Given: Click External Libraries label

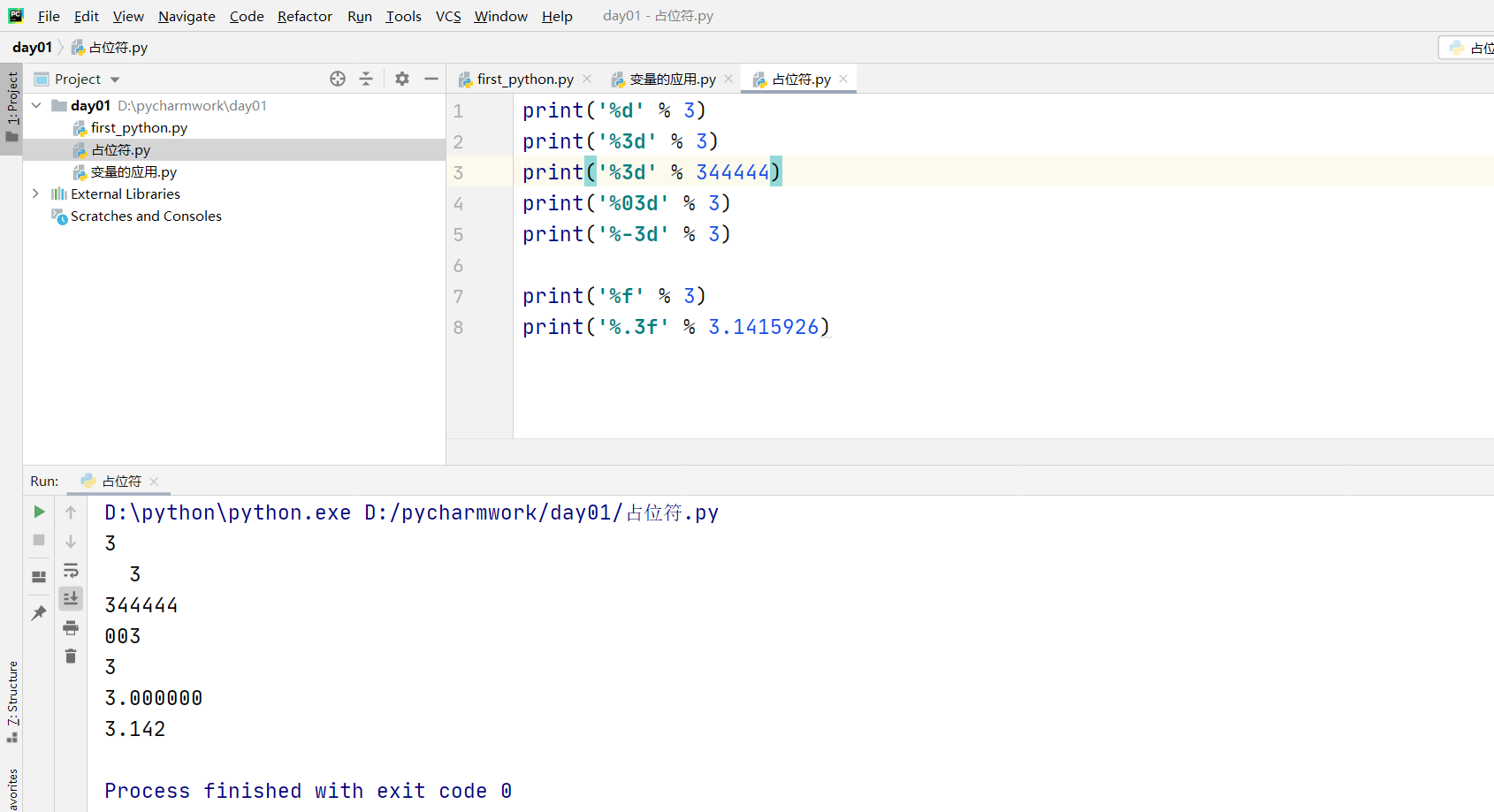Looking at the screenshot, I should (x=126, y=194).
